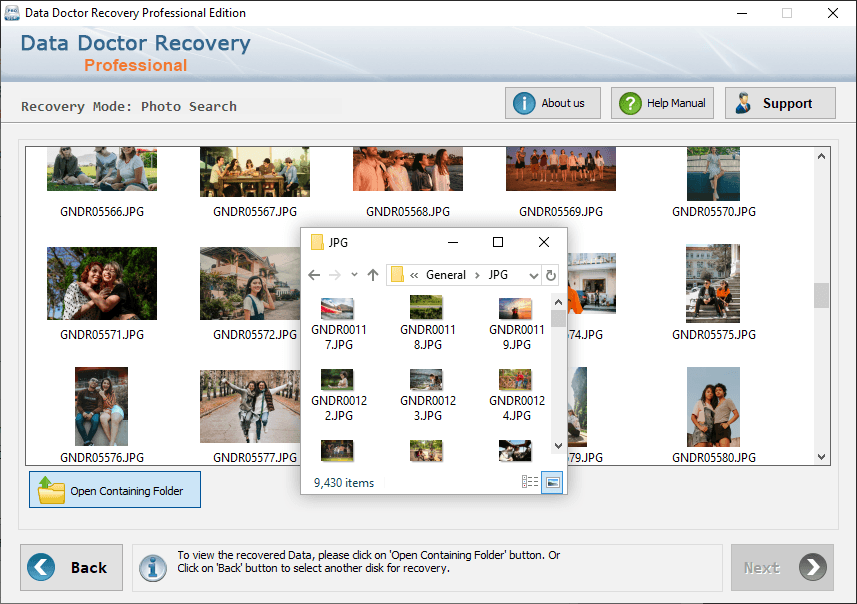Expand hidden path chevrons in address bar
The height and width of the screenshot is (604, 857).
(x=414, y=275)
